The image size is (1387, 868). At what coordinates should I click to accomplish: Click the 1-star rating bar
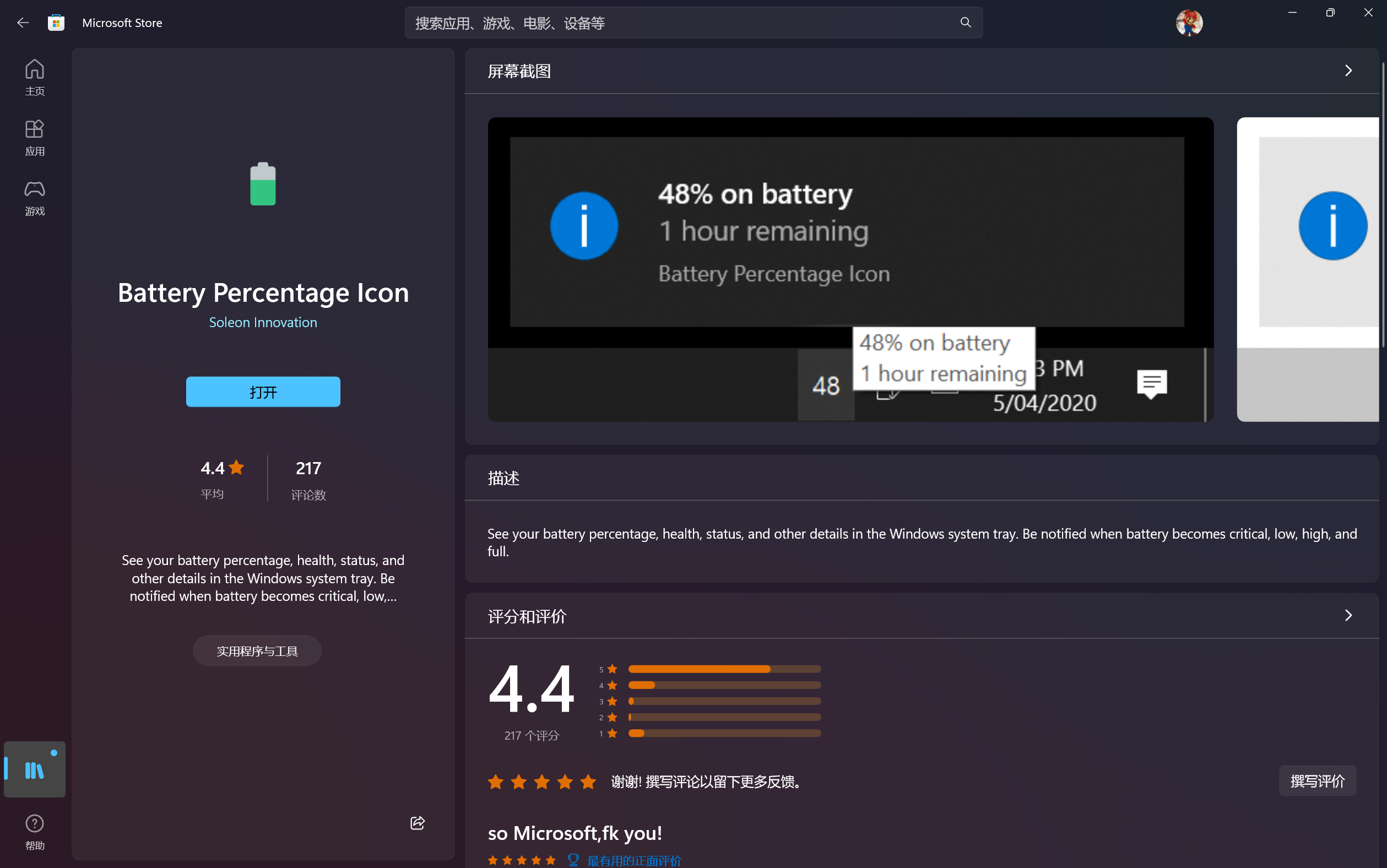point(724,733)
